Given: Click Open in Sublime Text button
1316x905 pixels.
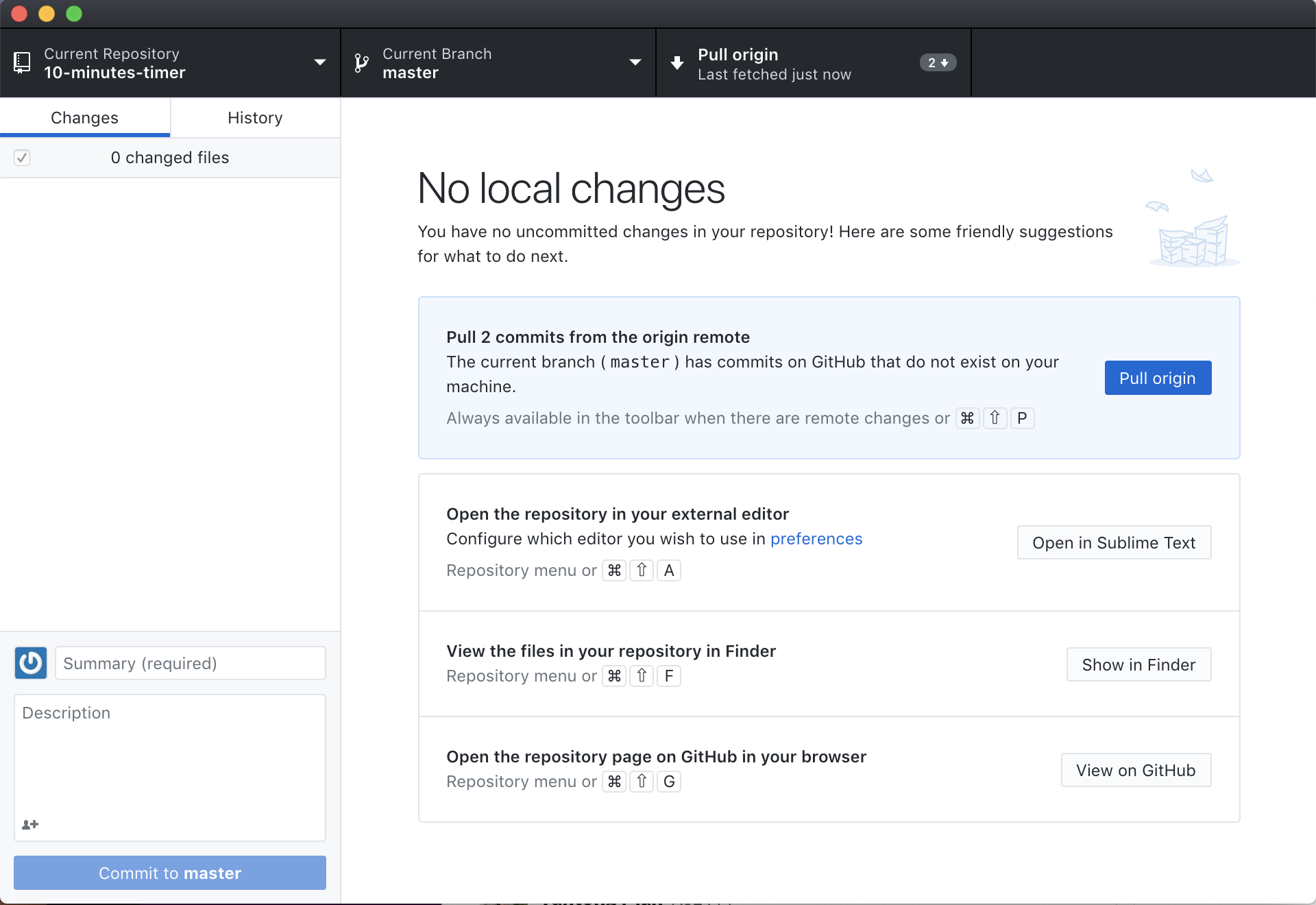Looking at the screenshot, I should pyautogui.click(x=1114, y=543).
